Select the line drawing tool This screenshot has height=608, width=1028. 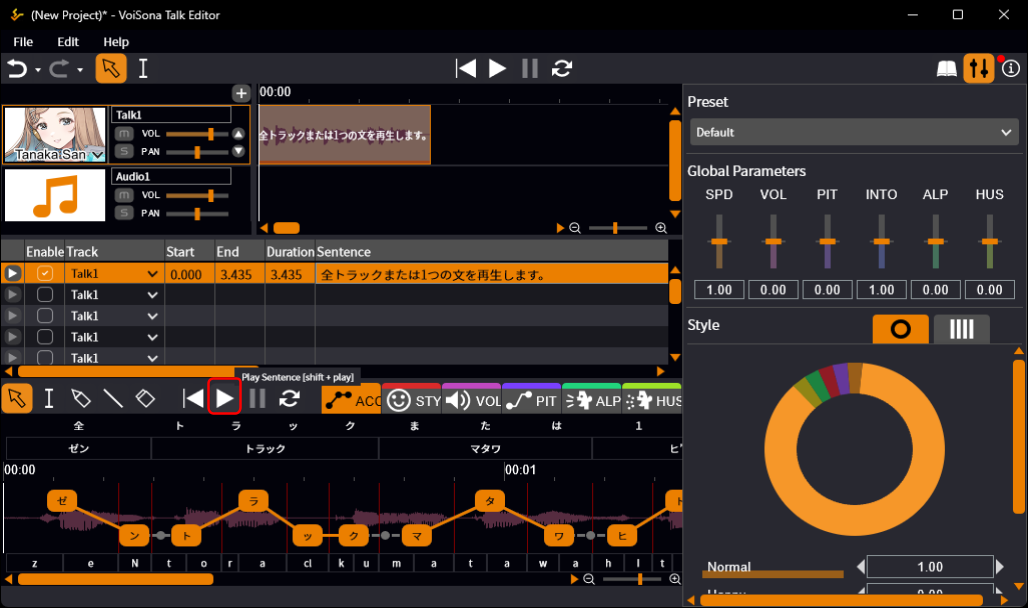113,398
